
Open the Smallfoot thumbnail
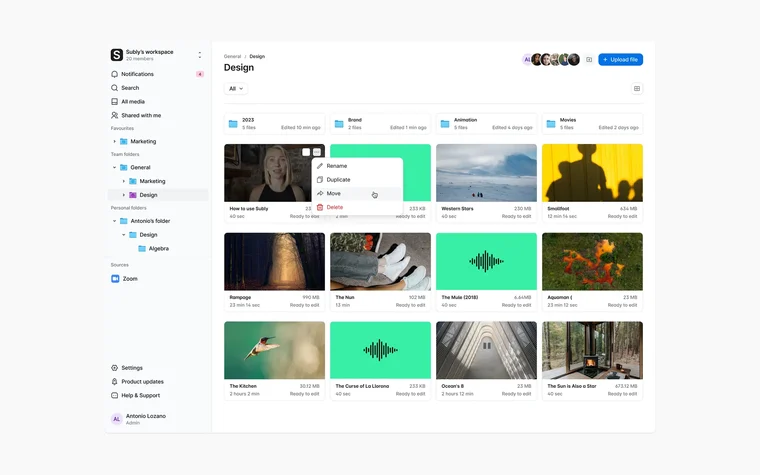592,173
